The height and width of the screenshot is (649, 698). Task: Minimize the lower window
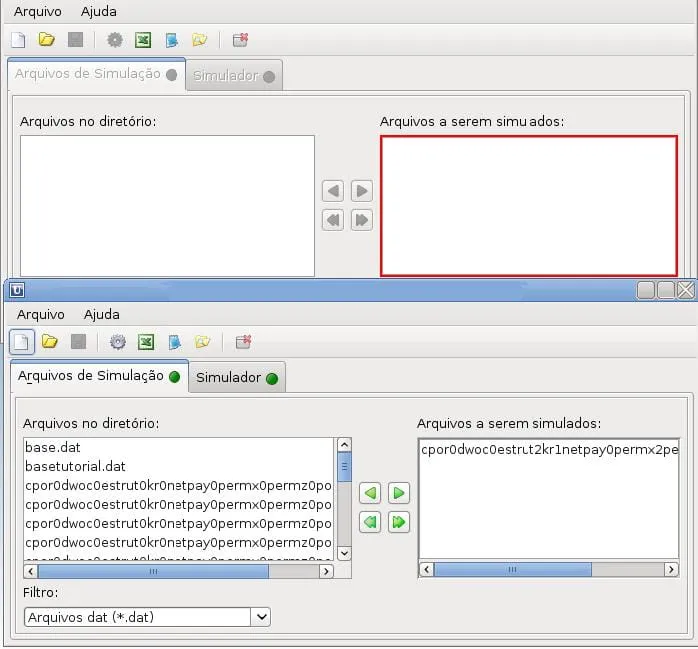646,290
